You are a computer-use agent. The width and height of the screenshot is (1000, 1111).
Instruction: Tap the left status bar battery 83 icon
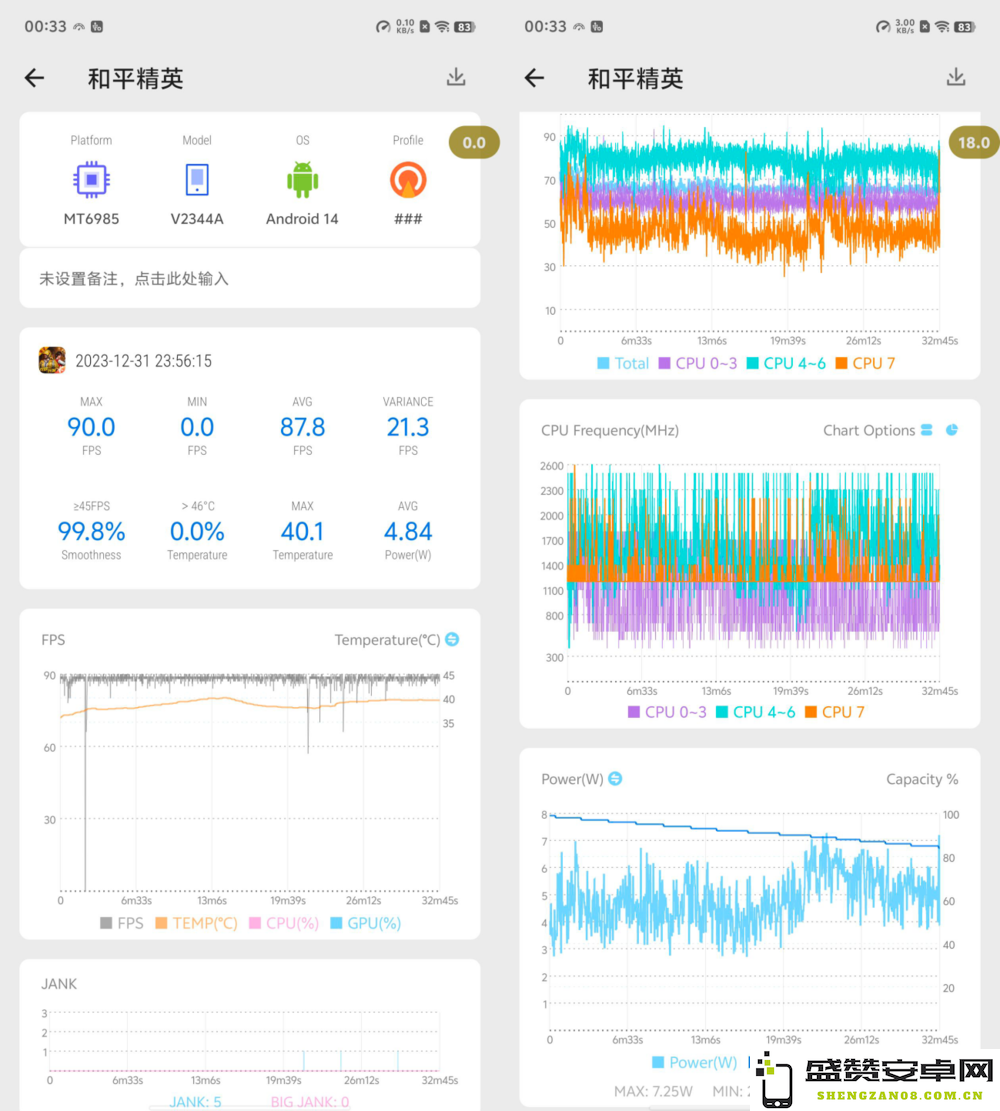tap(464, 27)
